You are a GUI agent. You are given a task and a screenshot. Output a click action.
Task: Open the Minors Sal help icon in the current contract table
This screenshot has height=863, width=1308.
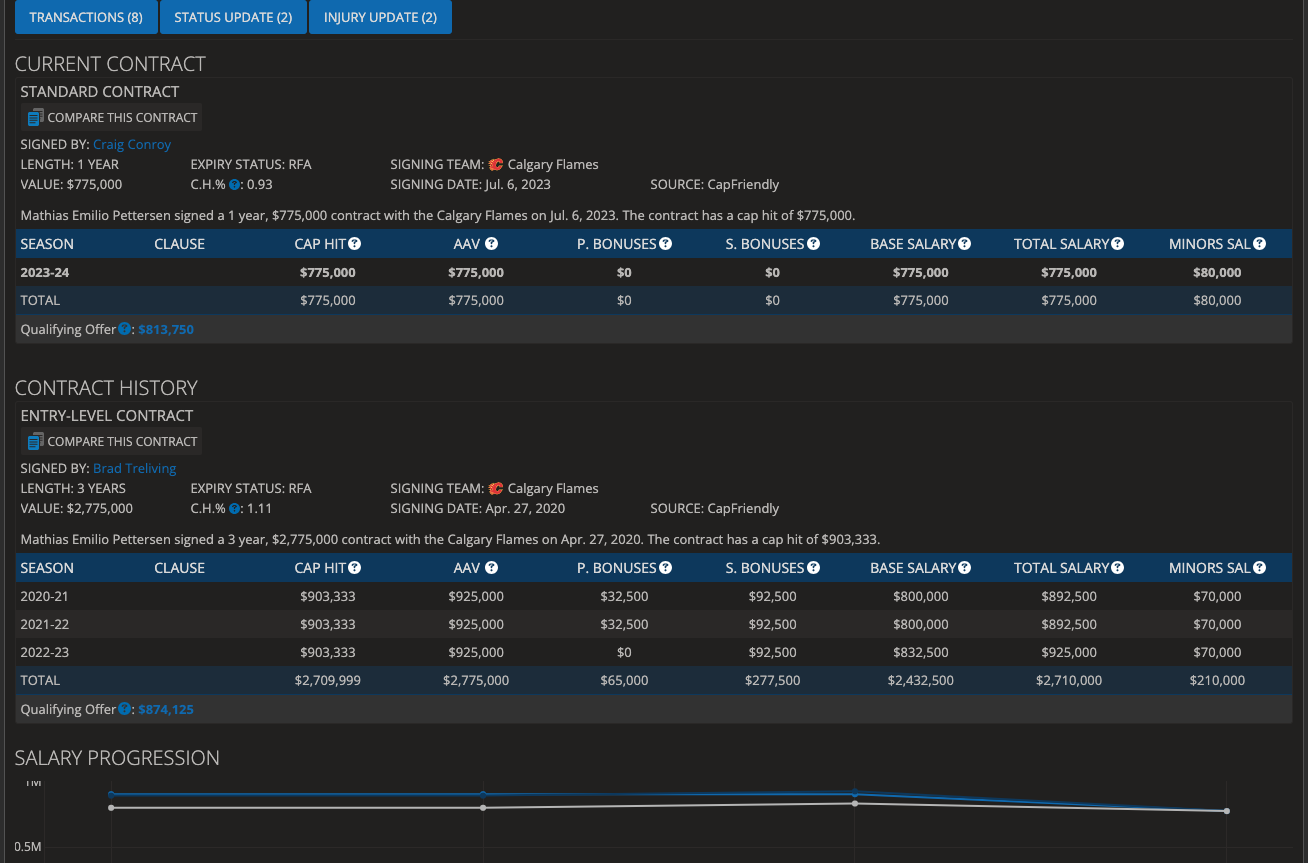click(x=1260, y=243)
